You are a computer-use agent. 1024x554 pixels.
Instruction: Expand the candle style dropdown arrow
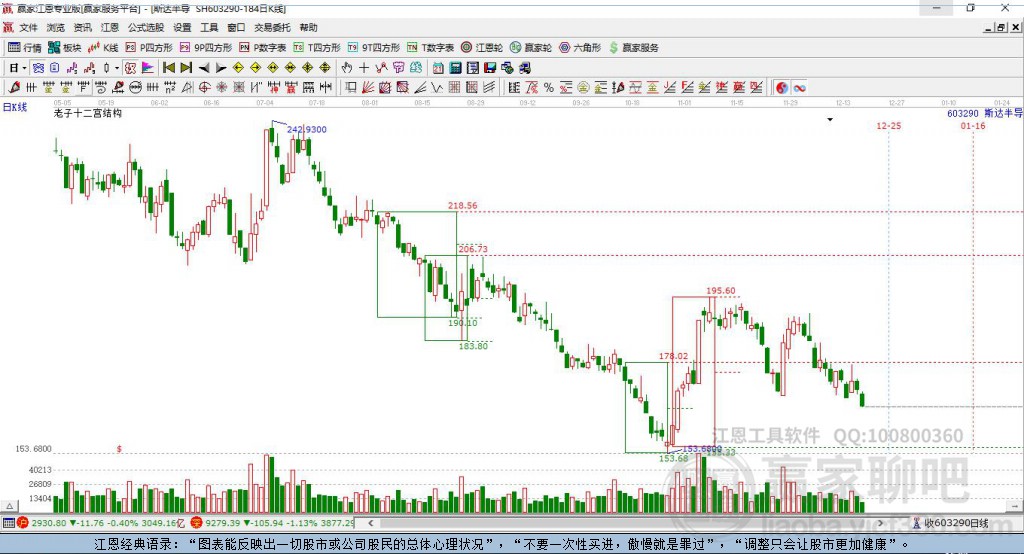click(x=117, y=68)
